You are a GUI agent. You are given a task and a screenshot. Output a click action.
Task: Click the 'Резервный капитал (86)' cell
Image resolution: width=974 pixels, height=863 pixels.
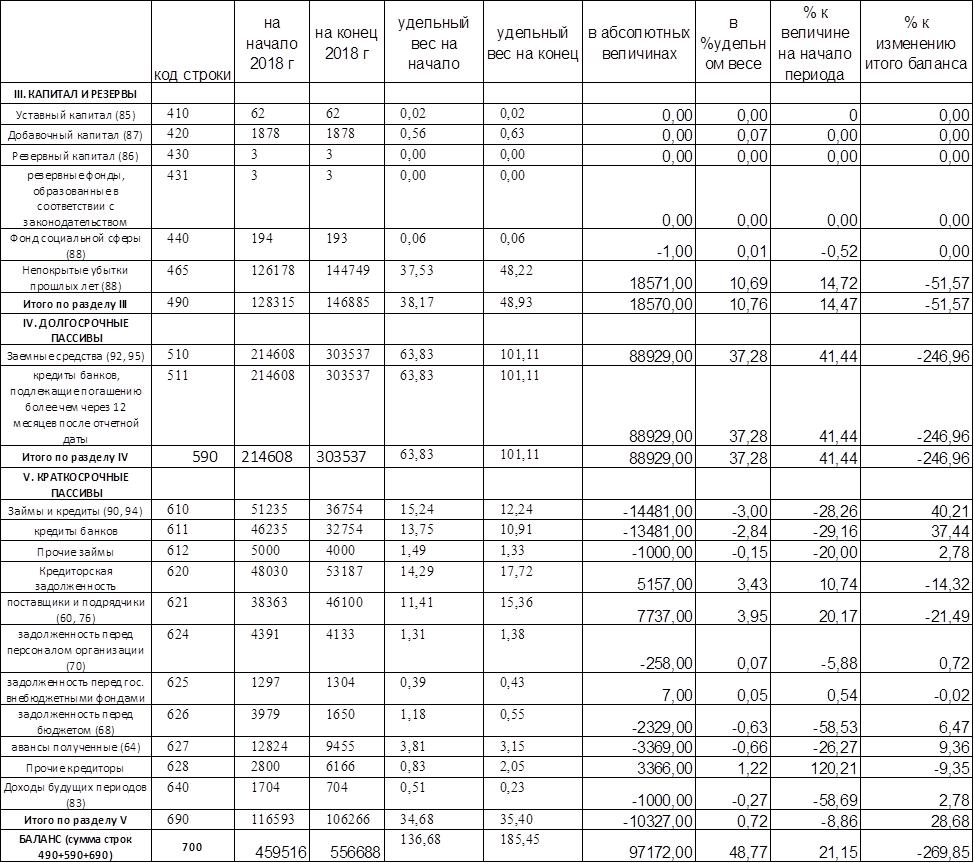tap(76, 155)
